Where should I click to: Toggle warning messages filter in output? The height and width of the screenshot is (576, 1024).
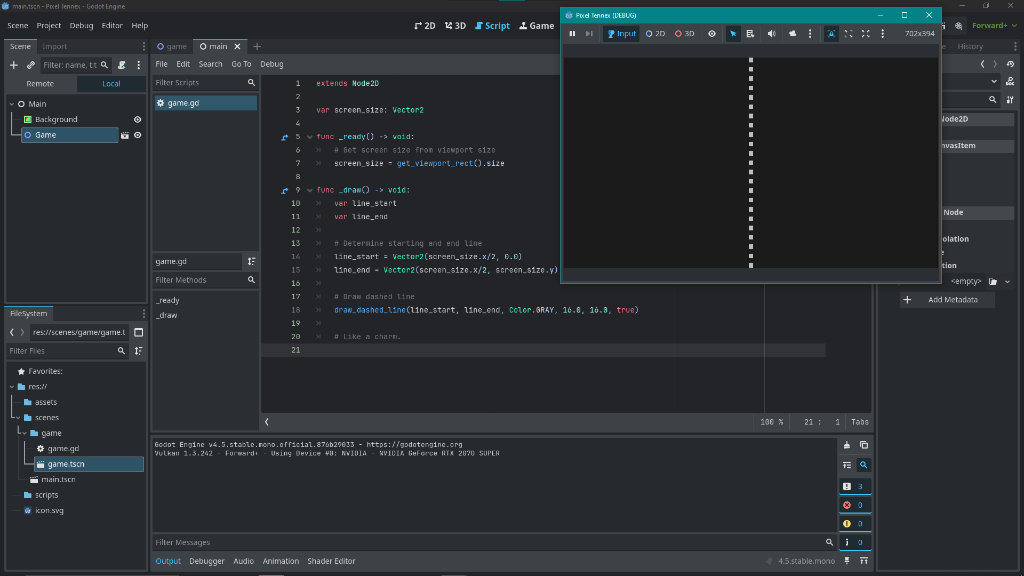[x=855, y=523]
